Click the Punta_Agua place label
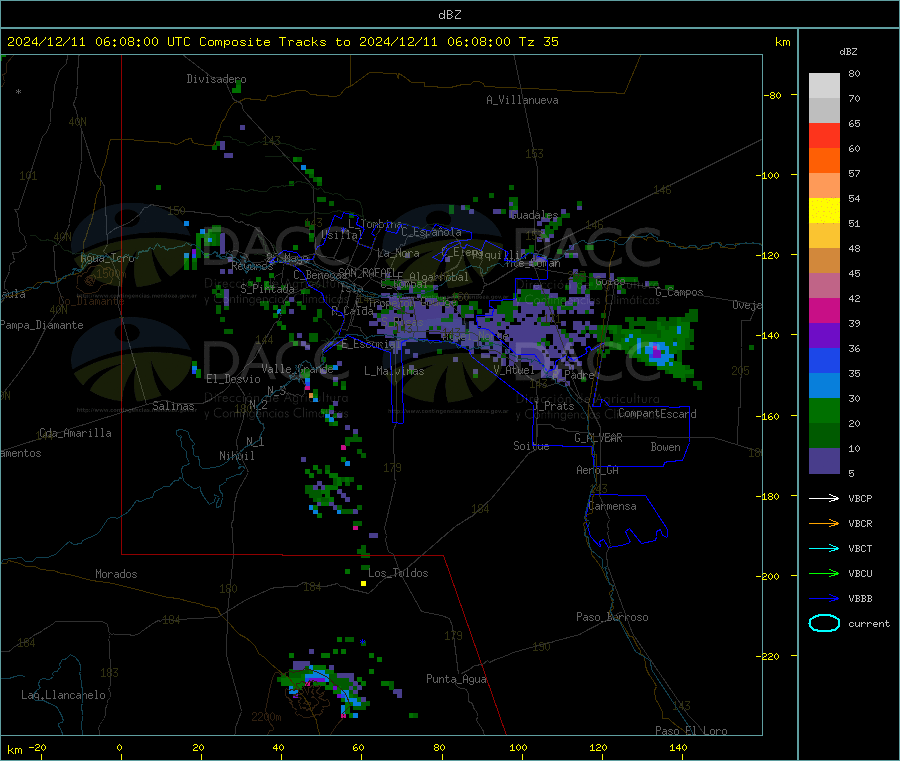 point(456,679)
